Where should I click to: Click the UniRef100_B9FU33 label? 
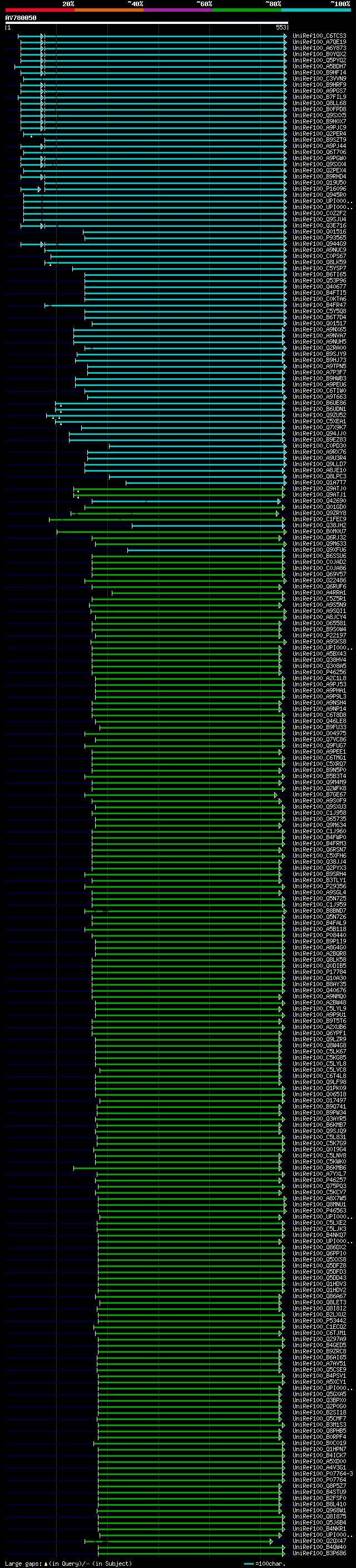pos(319,727)
